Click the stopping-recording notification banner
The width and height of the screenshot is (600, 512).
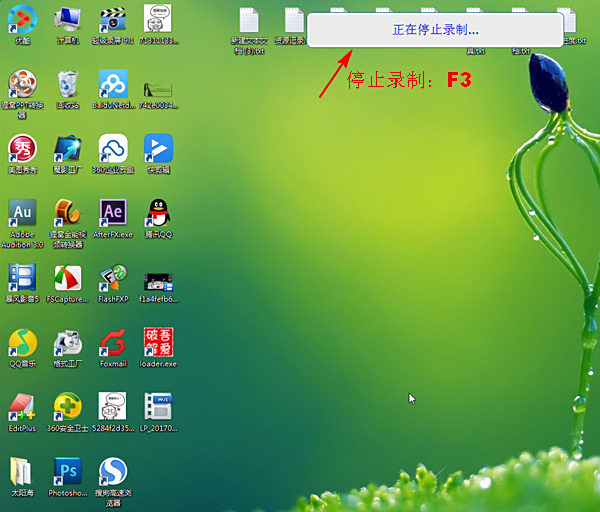point(435,30)
